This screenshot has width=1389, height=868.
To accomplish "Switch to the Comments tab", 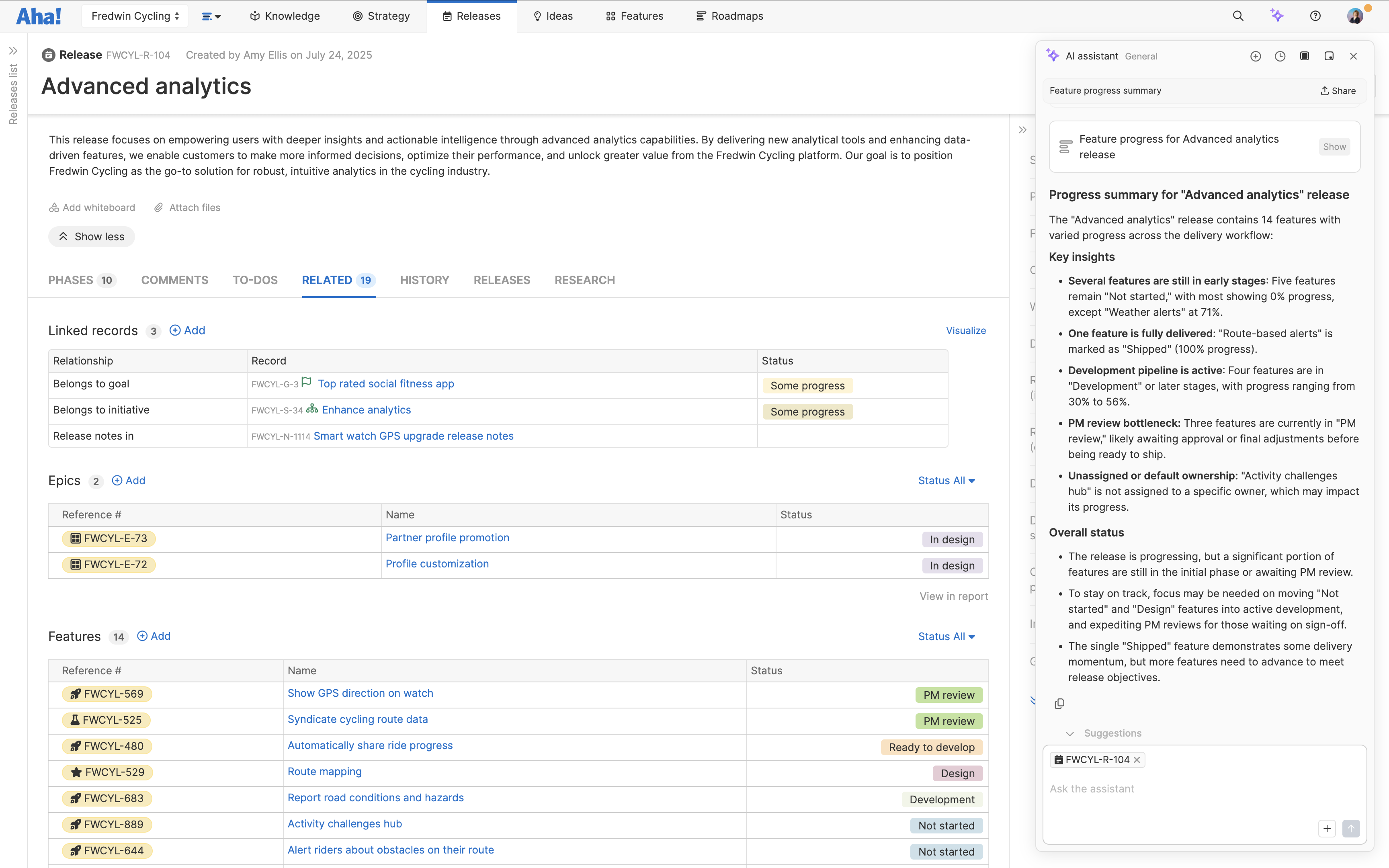I will coord(174,280).
